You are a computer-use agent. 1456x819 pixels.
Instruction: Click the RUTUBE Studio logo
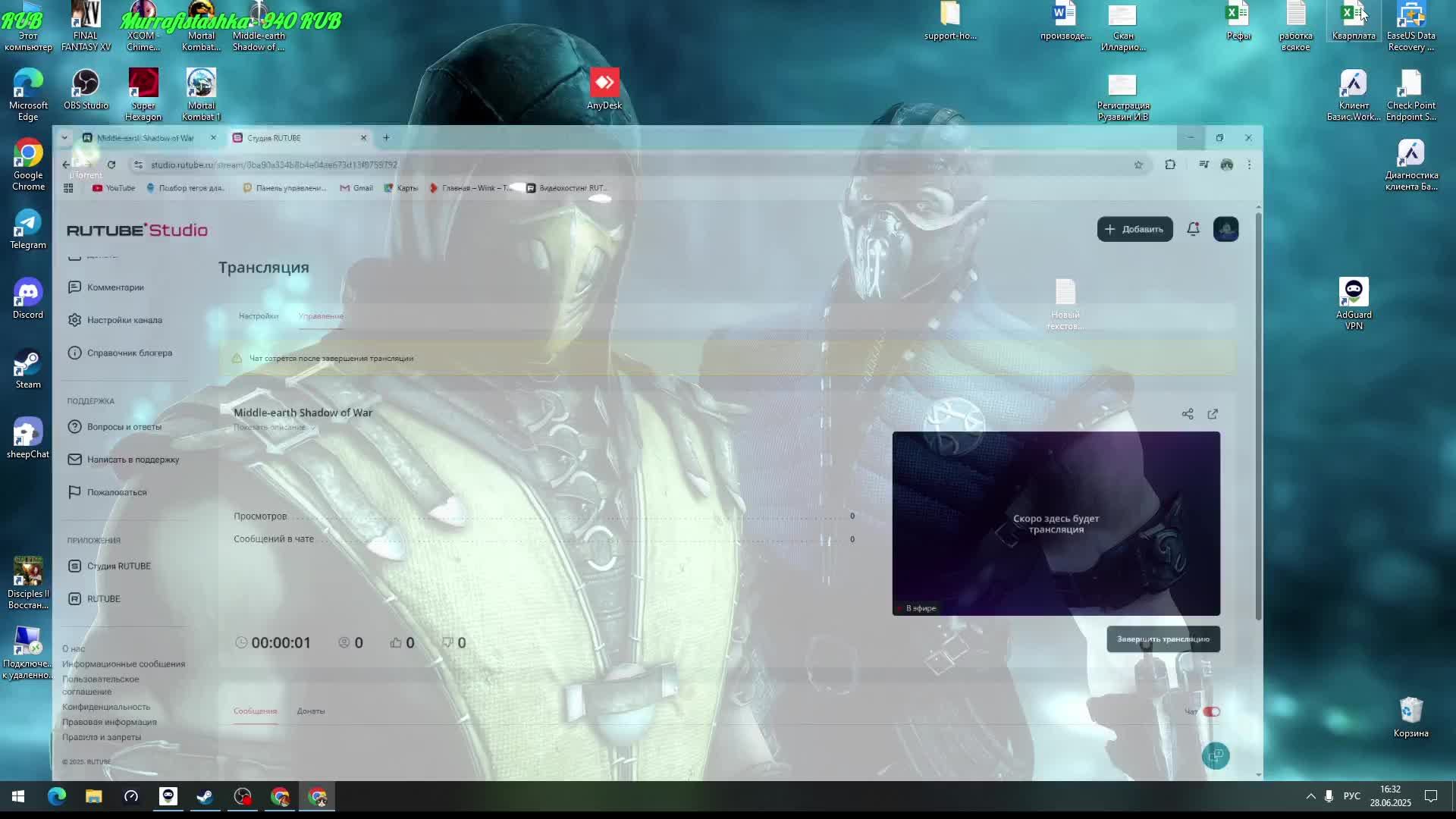point(137,230)
